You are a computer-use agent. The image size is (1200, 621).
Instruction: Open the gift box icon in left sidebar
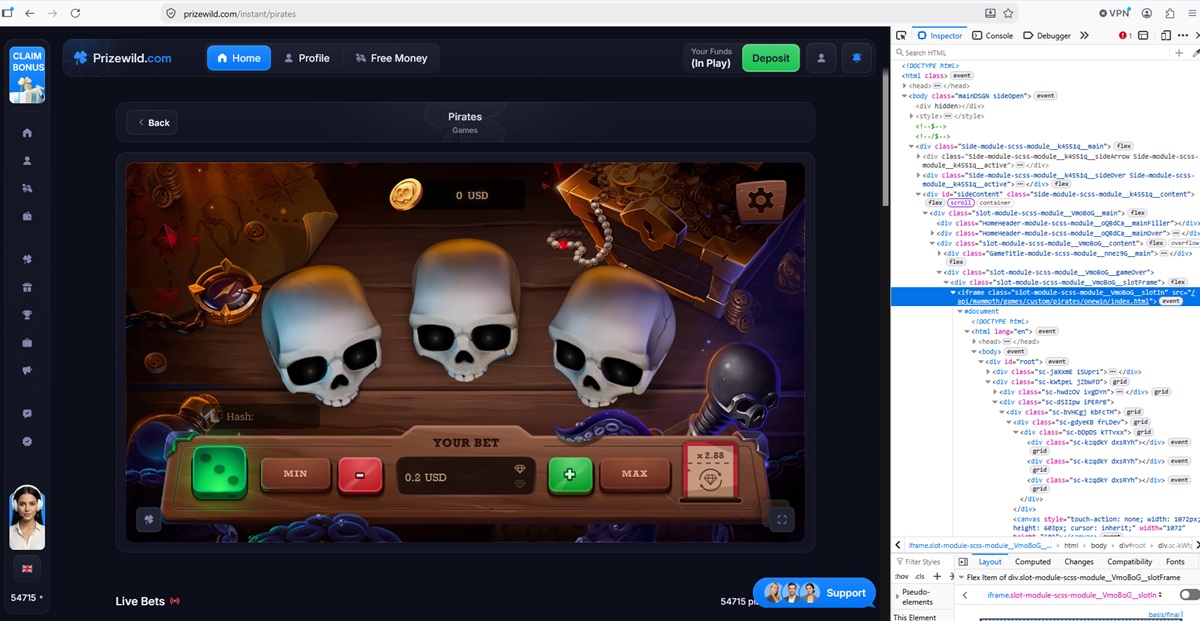(27, 288)
